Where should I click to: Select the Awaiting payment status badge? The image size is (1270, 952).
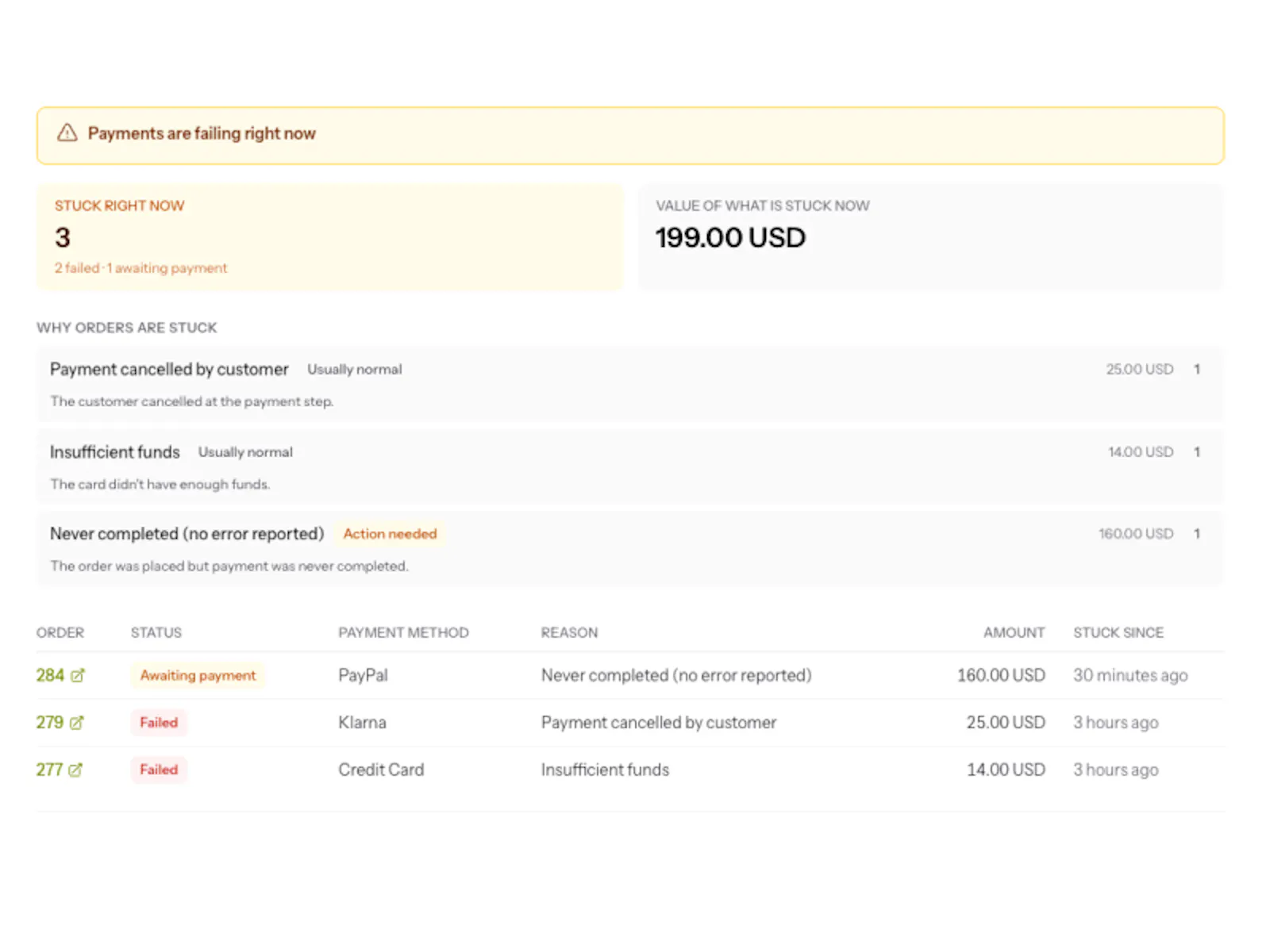(198, 675)
